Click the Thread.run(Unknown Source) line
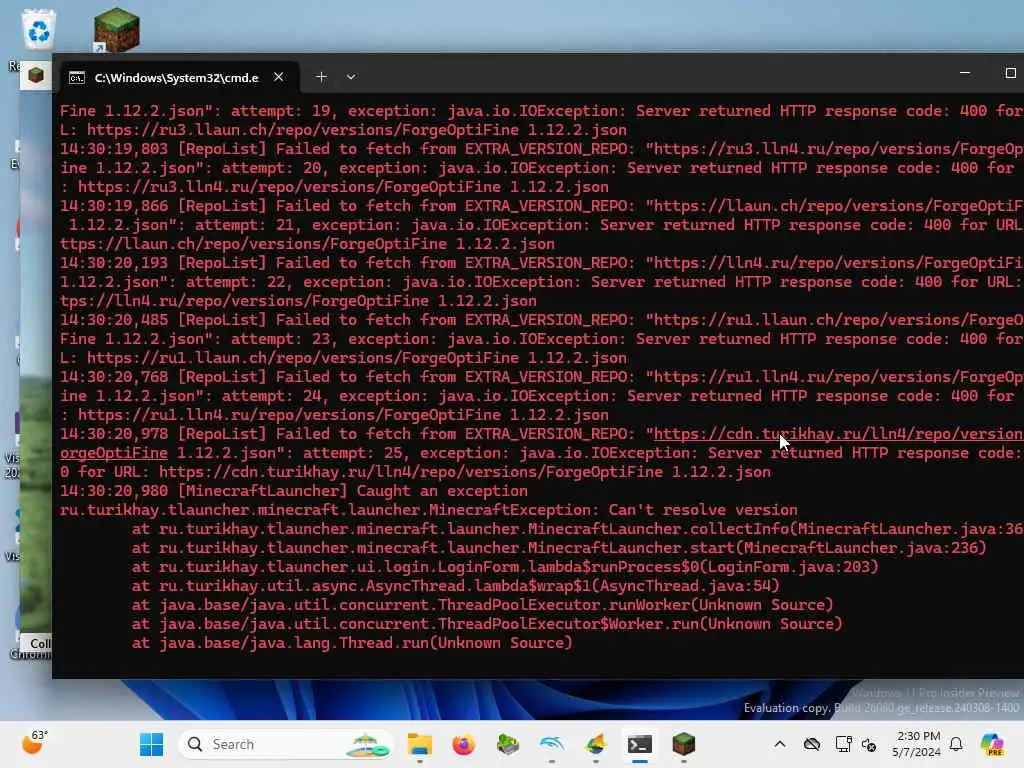 pyautogui.click(x=352, y=643)
